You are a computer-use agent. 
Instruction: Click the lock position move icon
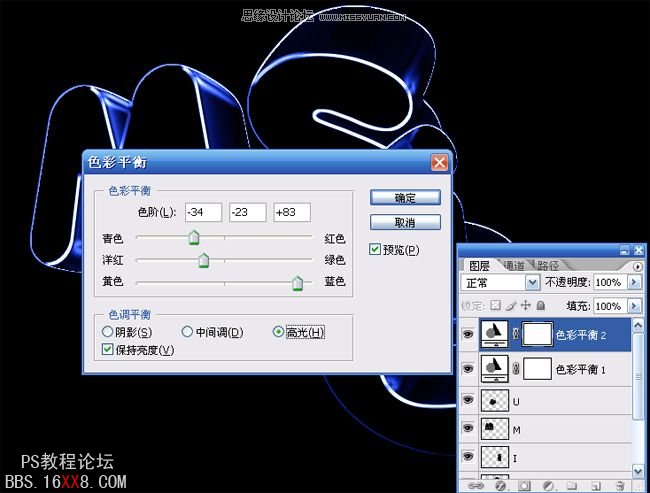point(526,305)
